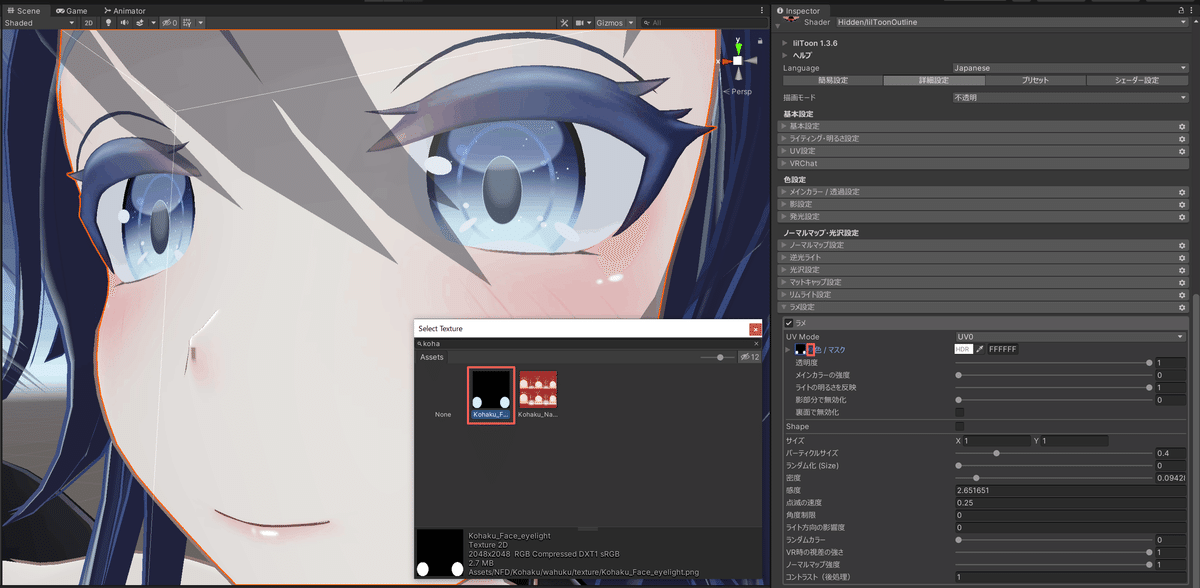Toggle scene audio speaker icon
Image resolution: width=1200 pixels, height=588 pixels.
[x=124, y=22]
